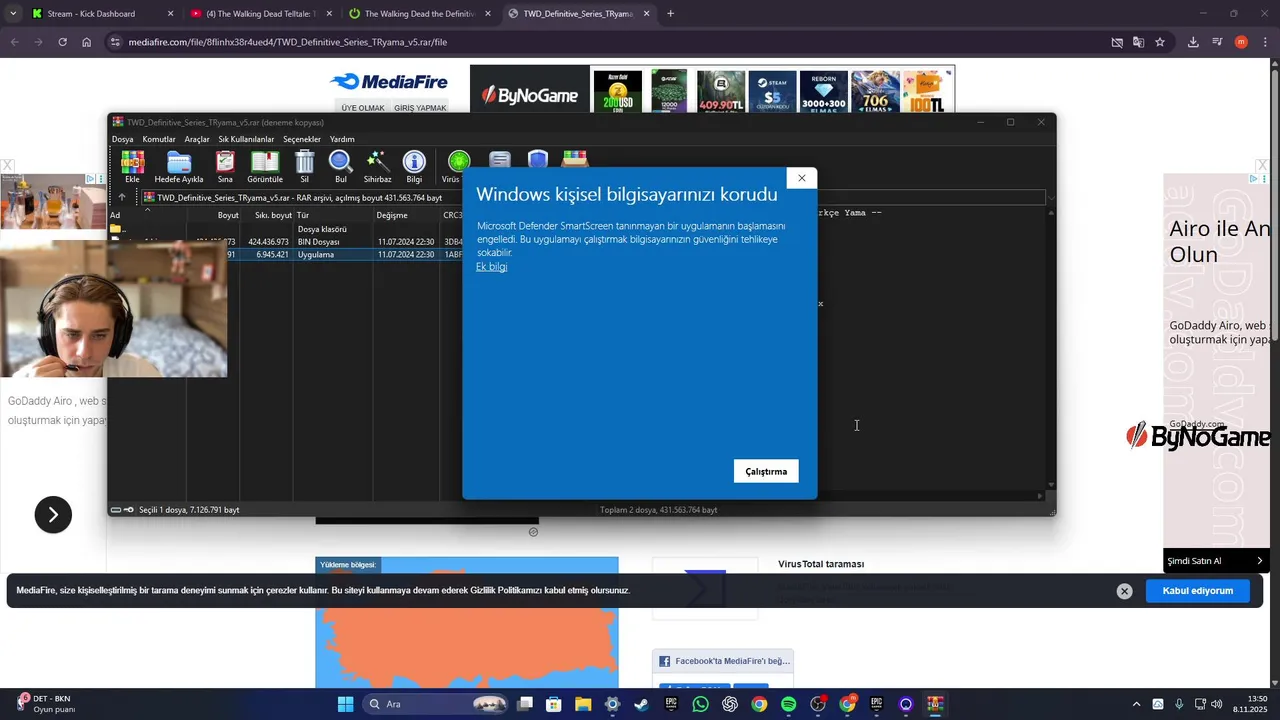Open Microsoft Store from the taskbar

554,704
